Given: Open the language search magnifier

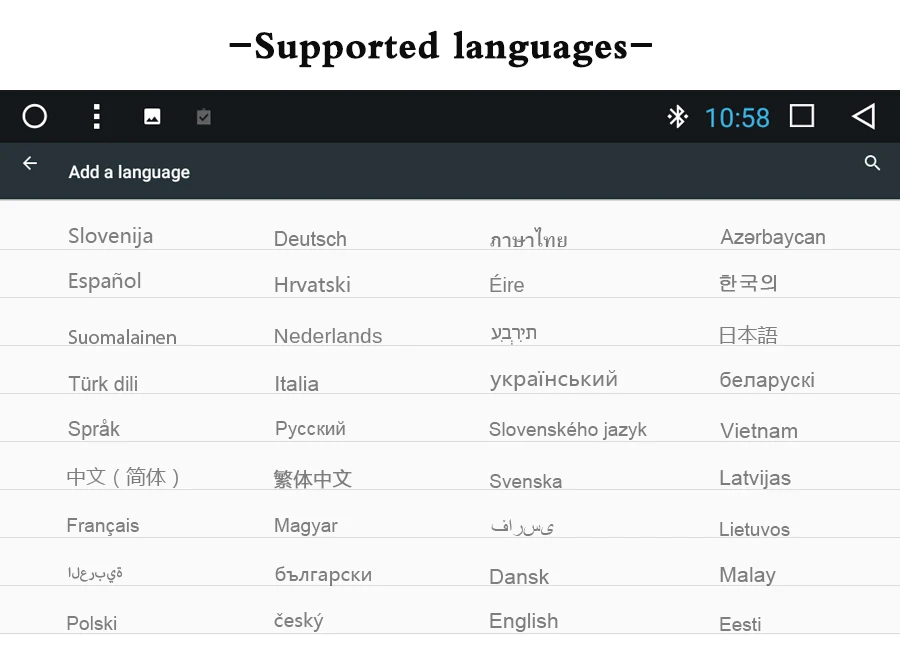Looking at the screenshot, I should coord(872,163).
